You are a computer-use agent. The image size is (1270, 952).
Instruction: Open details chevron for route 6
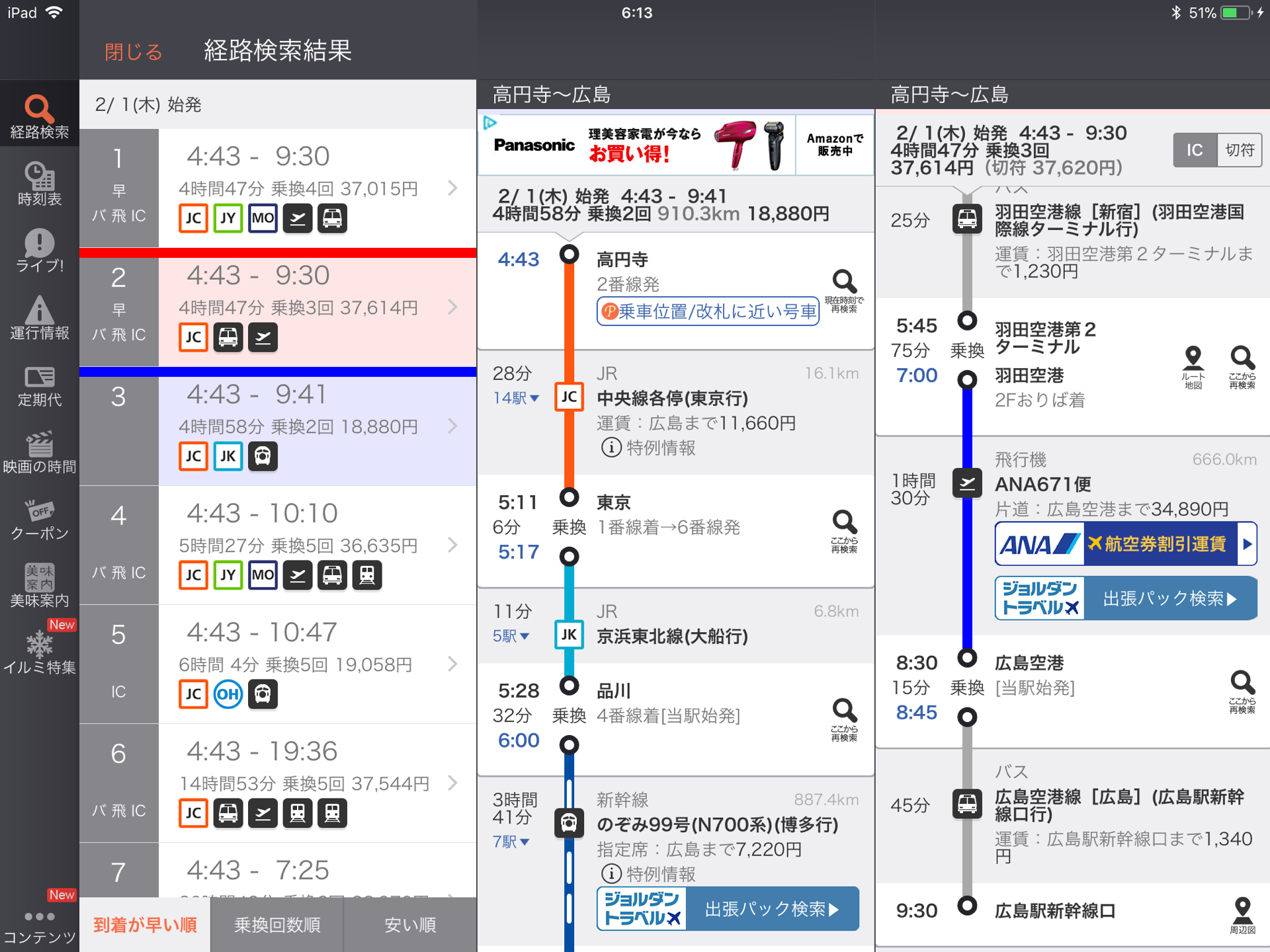(452, 783)
